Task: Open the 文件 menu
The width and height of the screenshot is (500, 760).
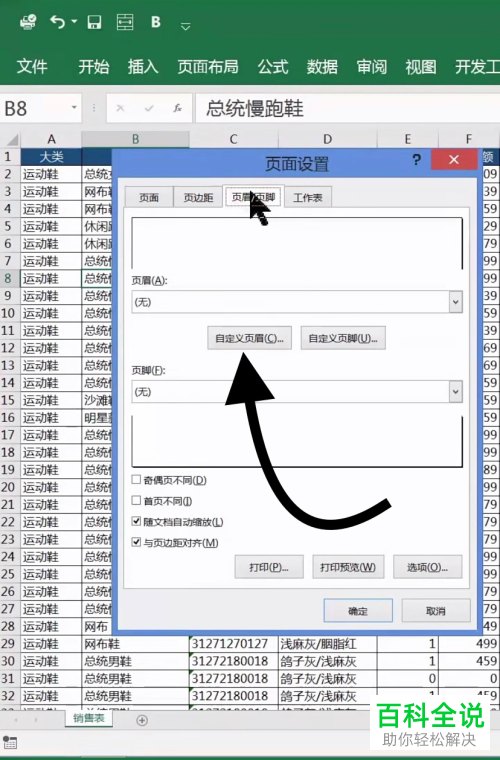Action: (x=32, y=66)
